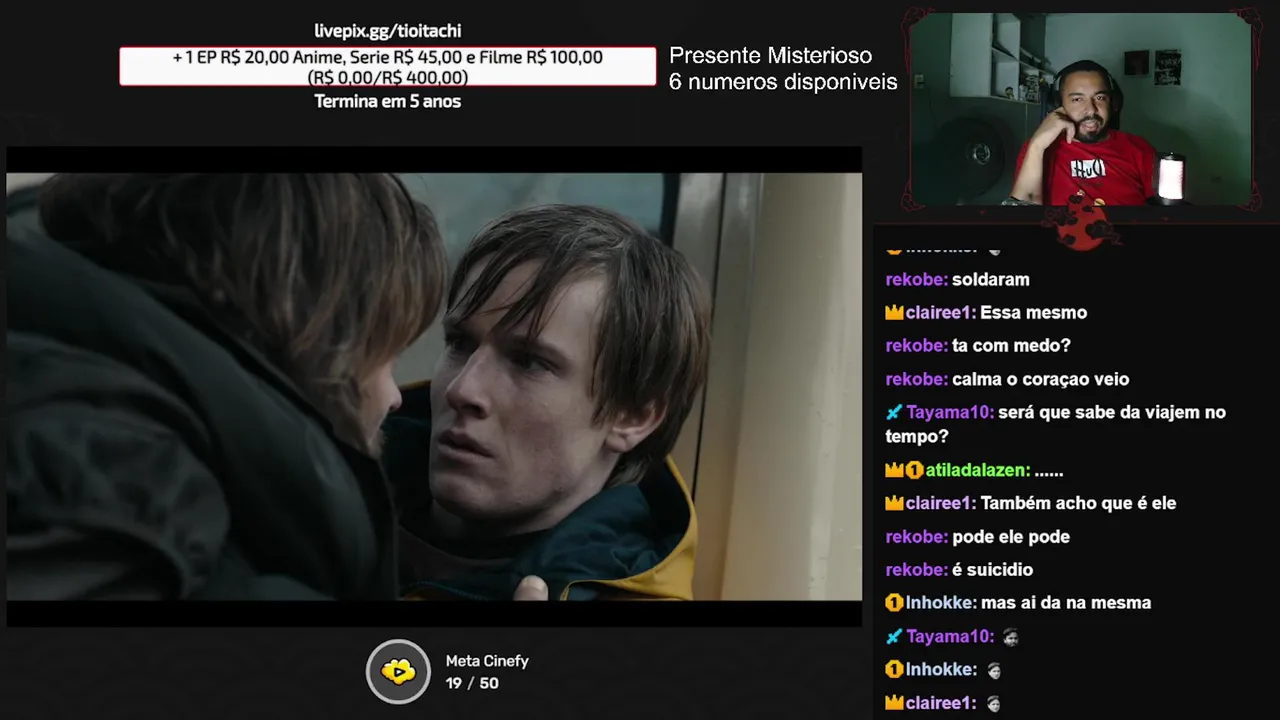Click rekobe's name on 'ta com medo?' message
This screenshot has height=720, width=1280.
coord(916,346)
